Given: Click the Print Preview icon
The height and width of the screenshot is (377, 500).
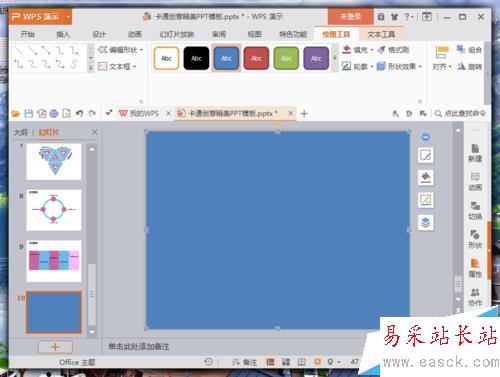Looking at the screenshot, I should click(x=66, y=114).
